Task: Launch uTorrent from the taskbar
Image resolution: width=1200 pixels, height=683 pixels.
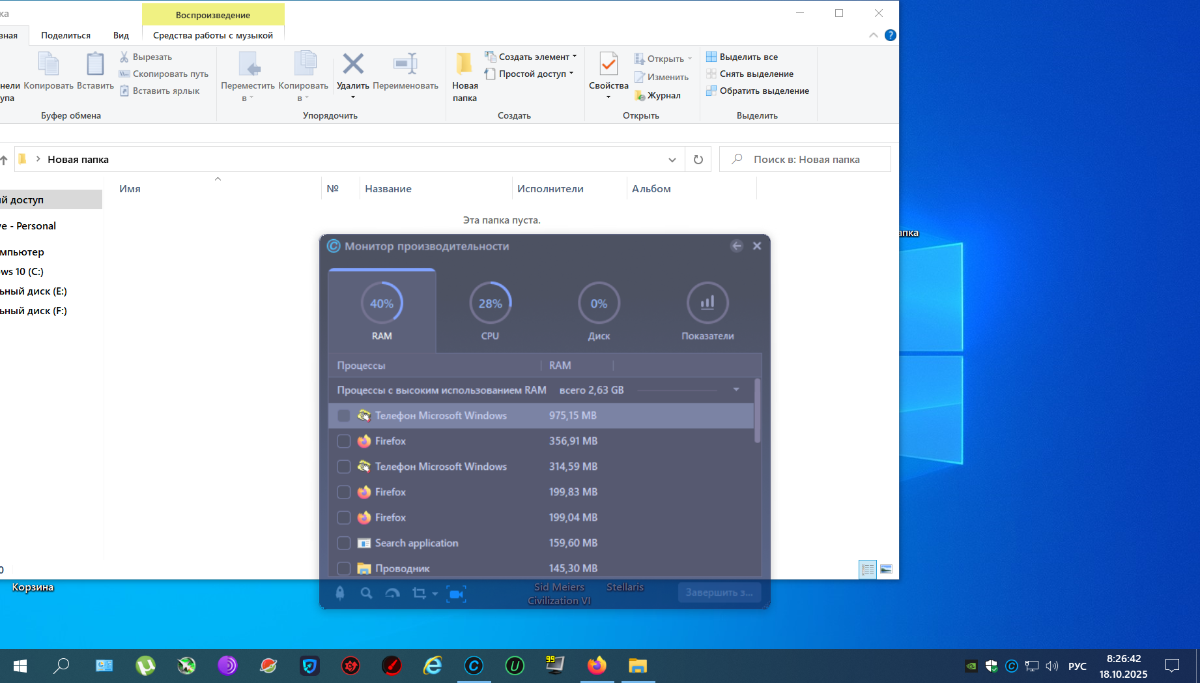Action: pos(145,665)
